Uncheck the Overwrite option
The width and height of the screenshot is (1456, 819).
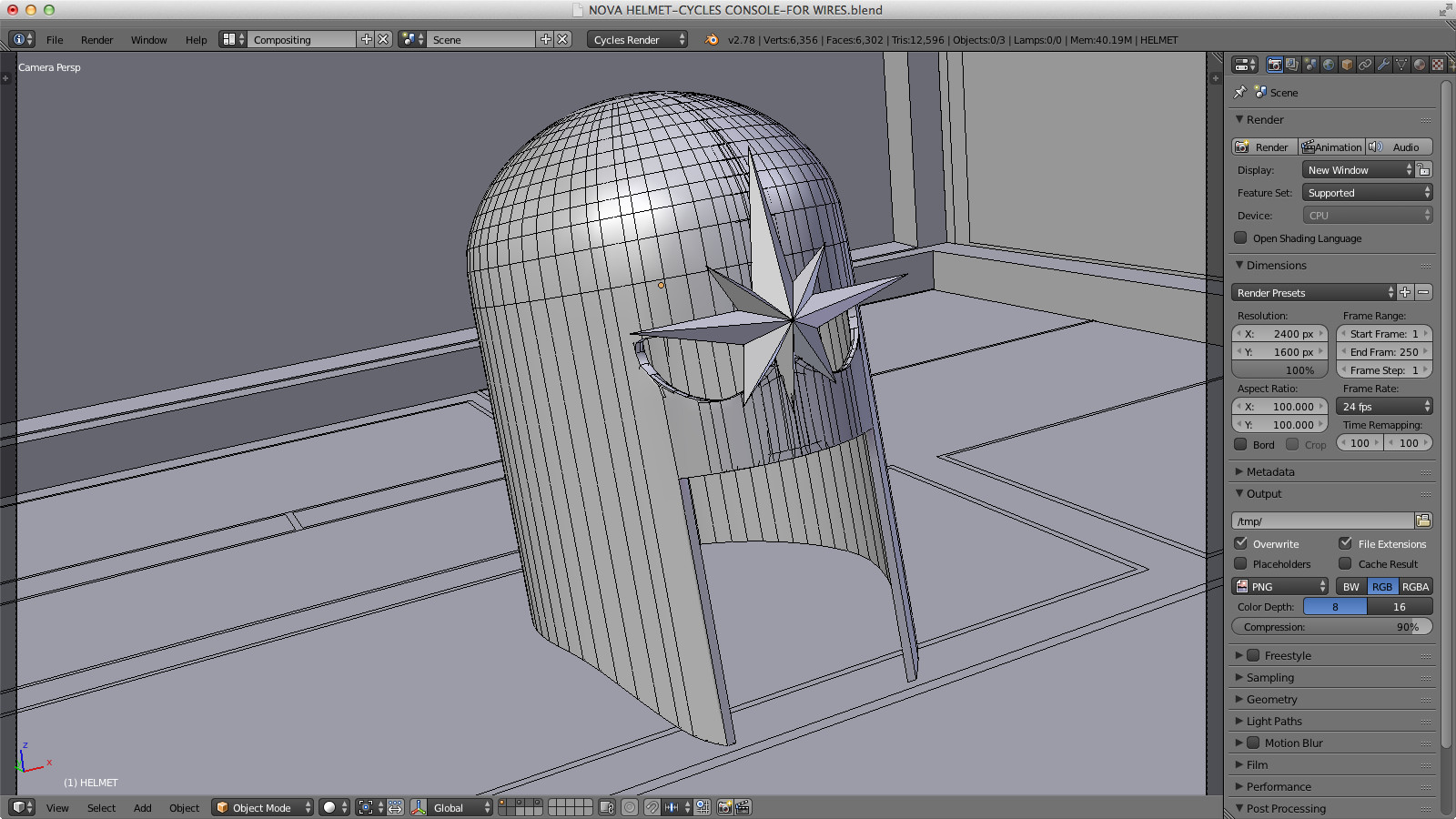click(1240, 543)
